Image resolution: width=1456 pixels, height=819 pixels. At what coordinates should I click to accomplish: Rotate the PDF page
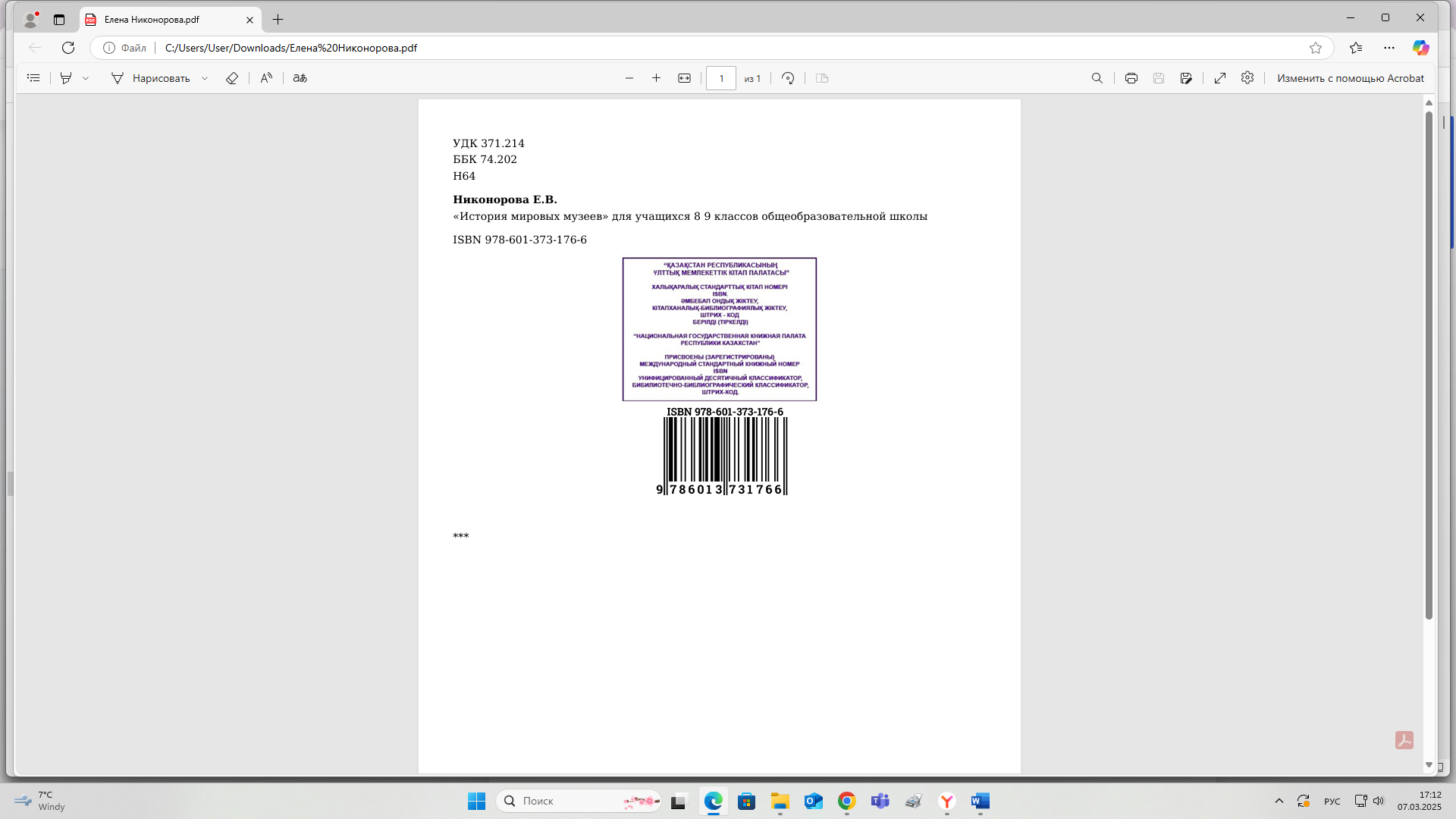(788, 78)
